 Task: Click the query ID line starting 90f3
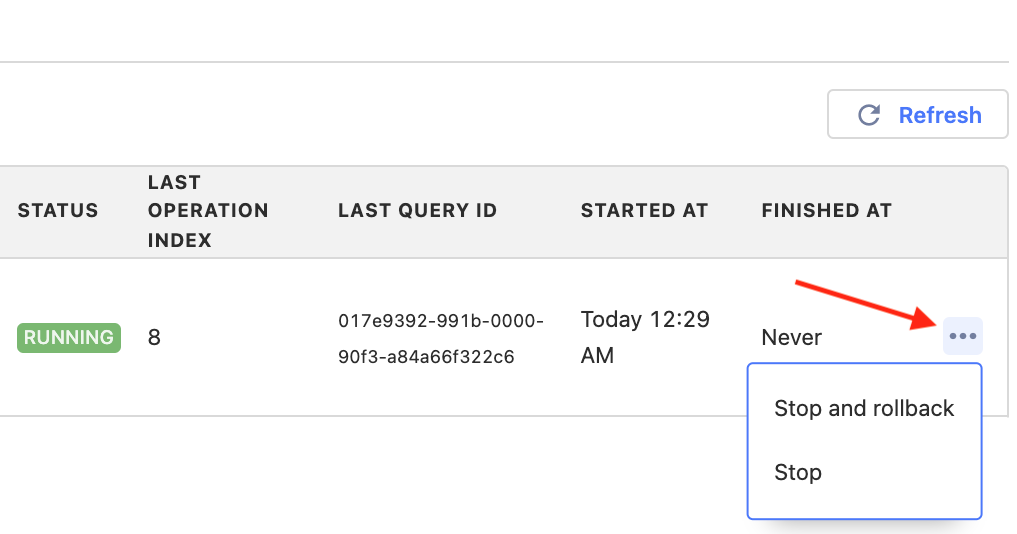[x=426, y=356]
